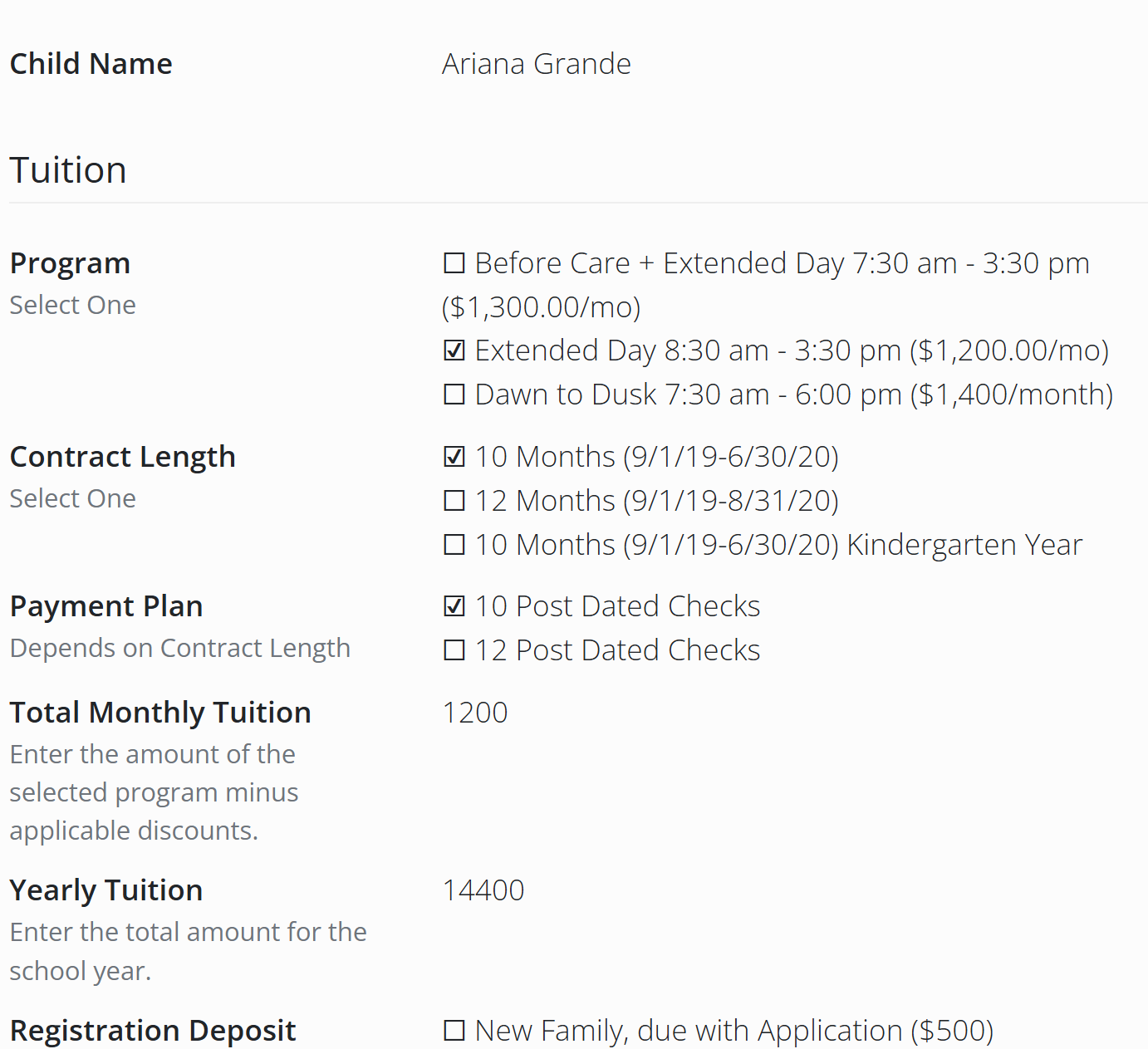The image size is (1148, 1049).
Task: Check 10 Months Kindergarten Year checkbox
Action: click(x=454, y=545)
